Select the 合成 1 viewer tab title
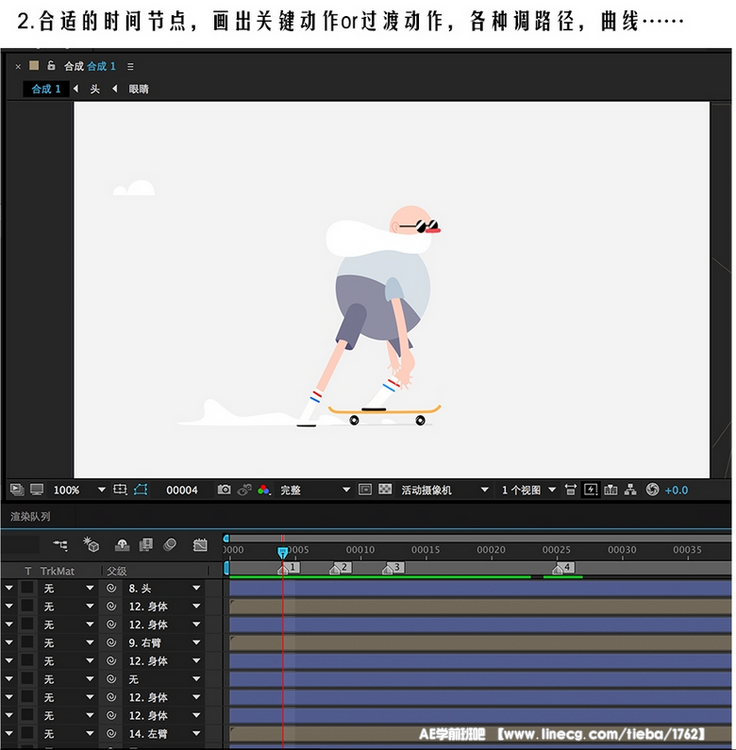Viewport: 736px width, 750px height. point(90,66)
